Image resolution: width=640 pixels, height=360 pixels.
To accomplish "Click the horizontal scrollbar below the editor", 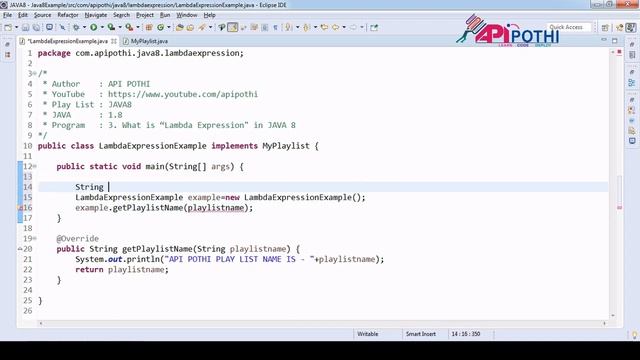I will 322,323.
